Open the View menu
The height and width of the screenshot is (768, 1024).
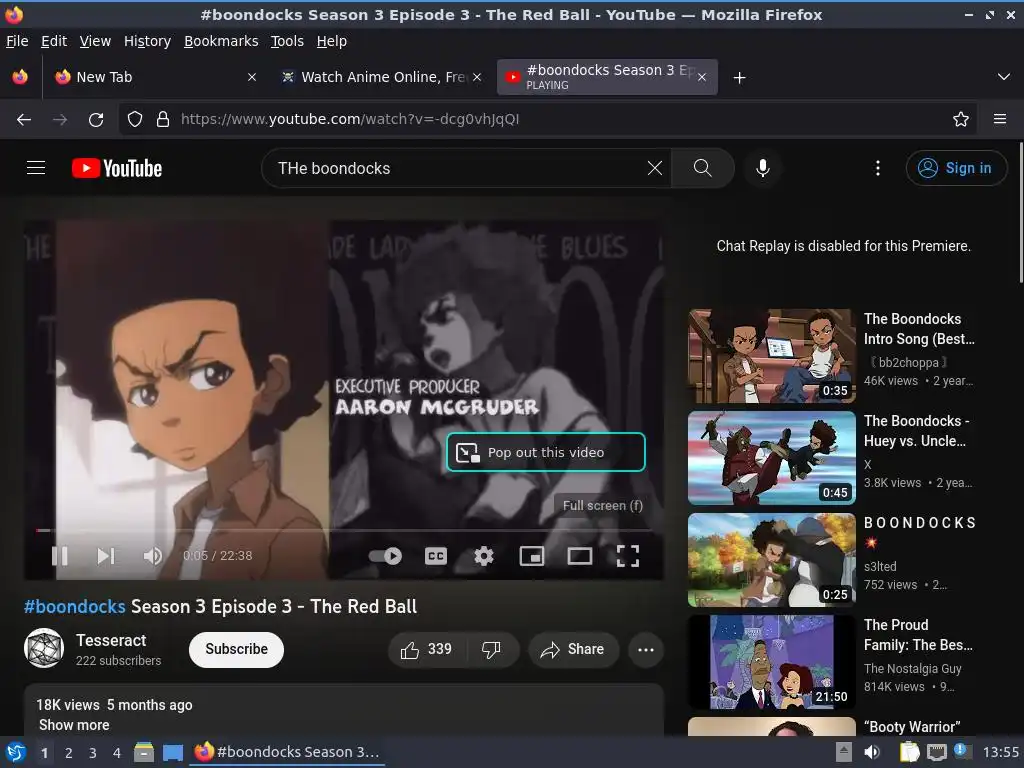95,41
